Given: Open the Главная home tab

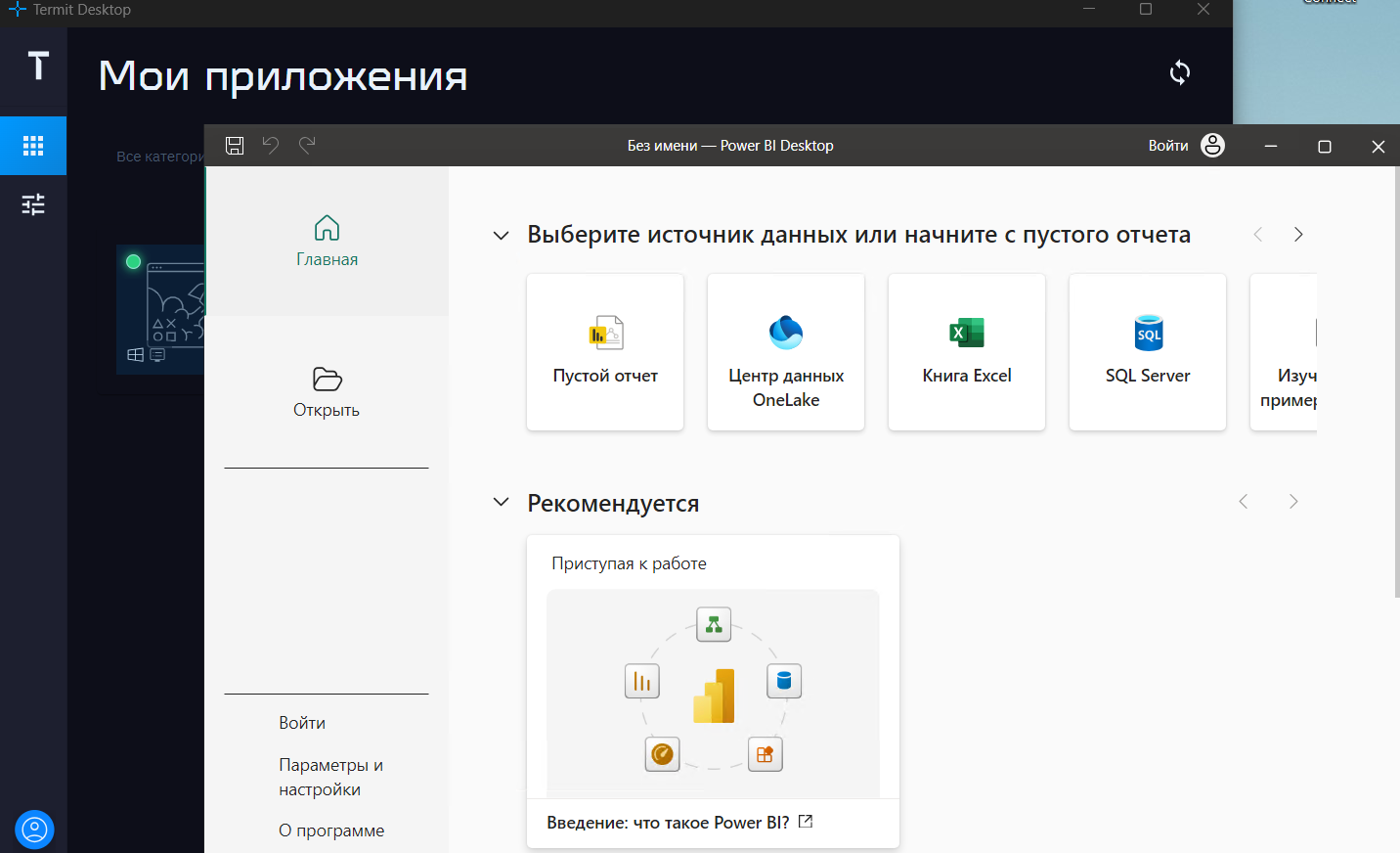Looking at the screenshot, I should pos(327,241).
